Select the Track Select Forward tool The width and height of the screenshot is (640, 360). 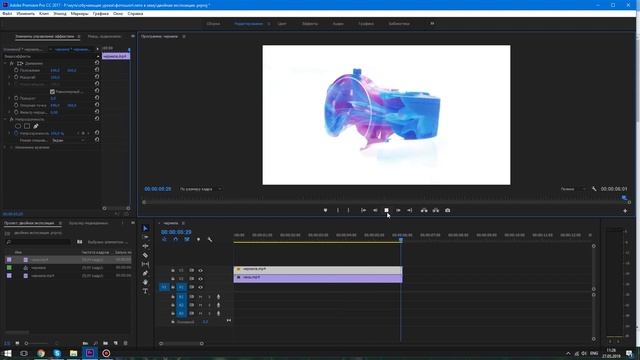click(x=146, y=237)
